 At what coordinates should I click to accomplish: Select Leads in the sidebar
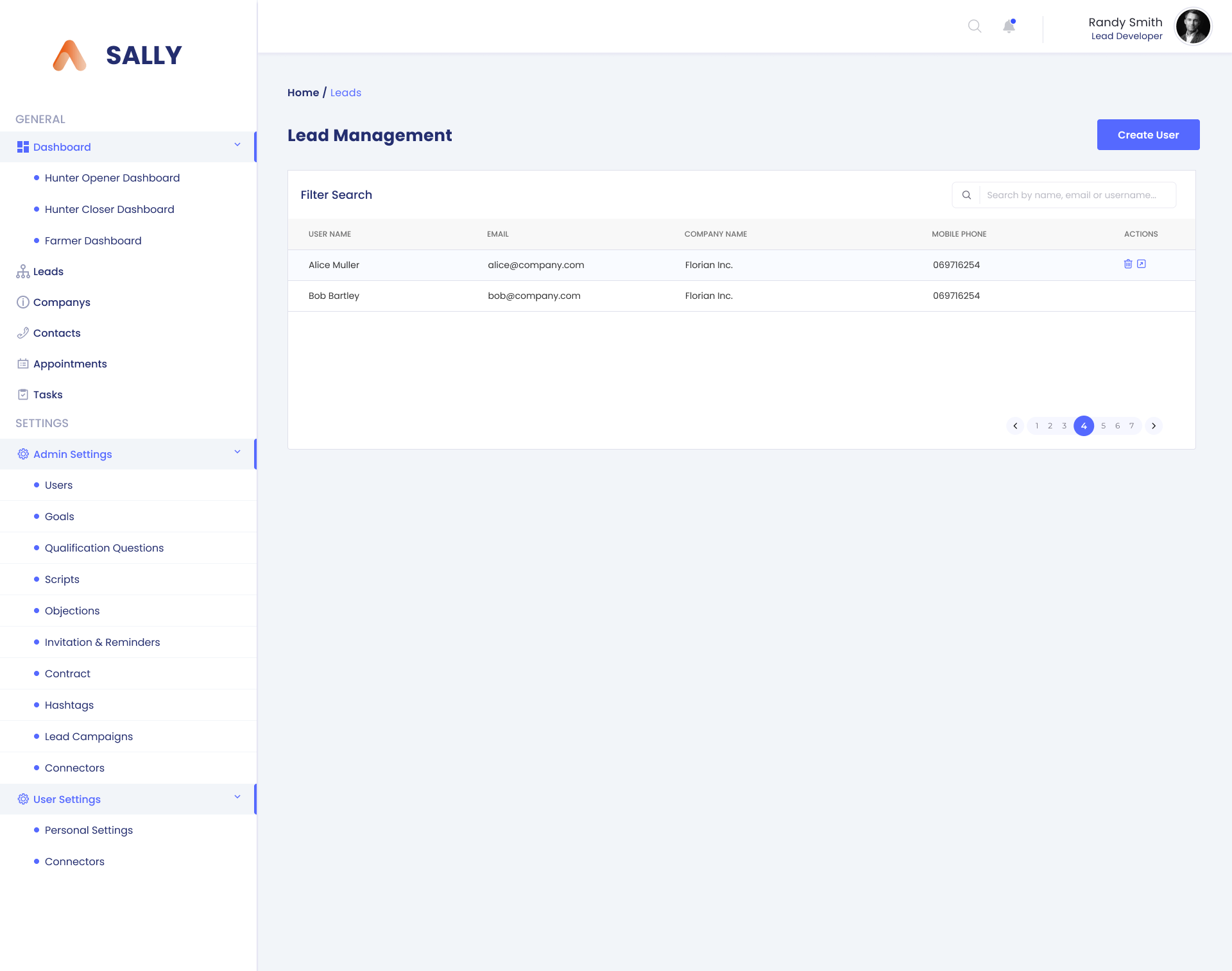(x=48, y=271)
